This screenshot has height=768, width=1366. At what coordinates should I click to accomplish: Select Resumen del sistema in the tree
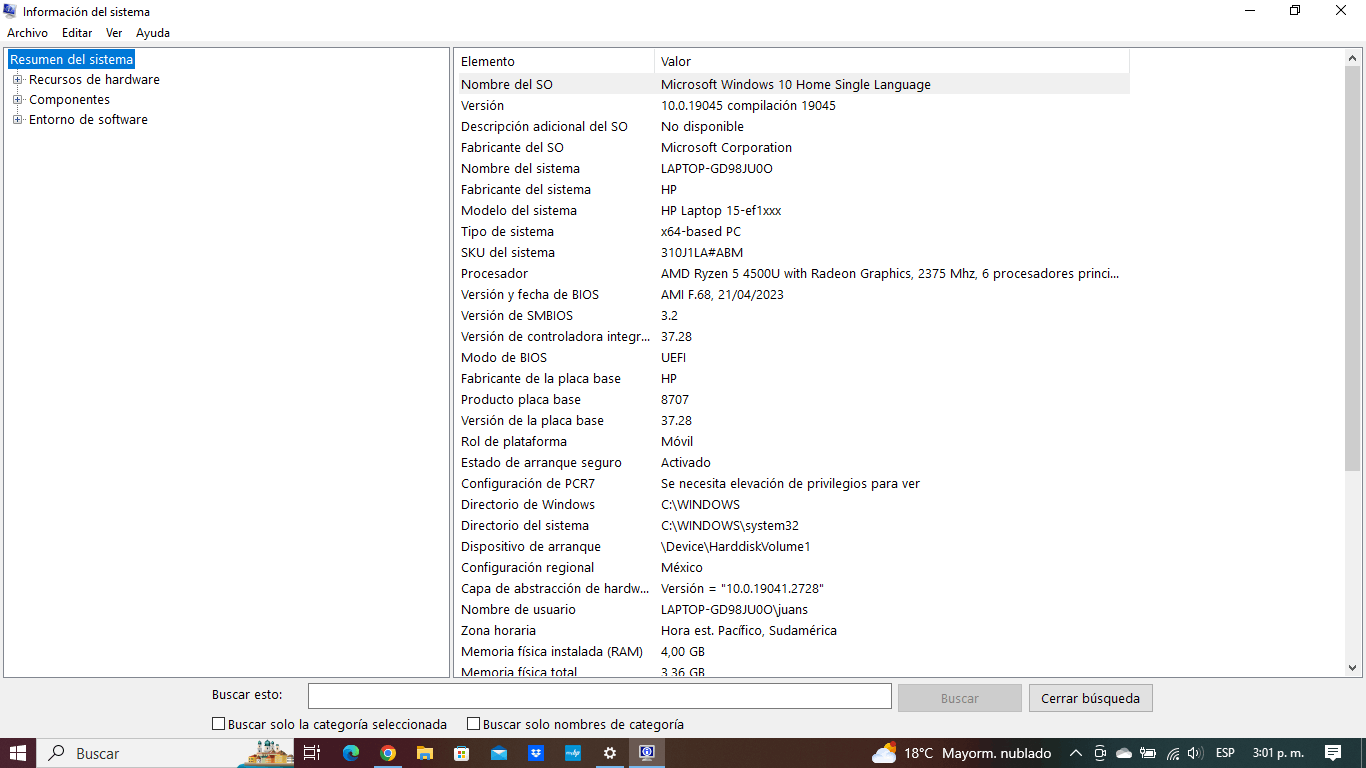[x=71, y=60]
